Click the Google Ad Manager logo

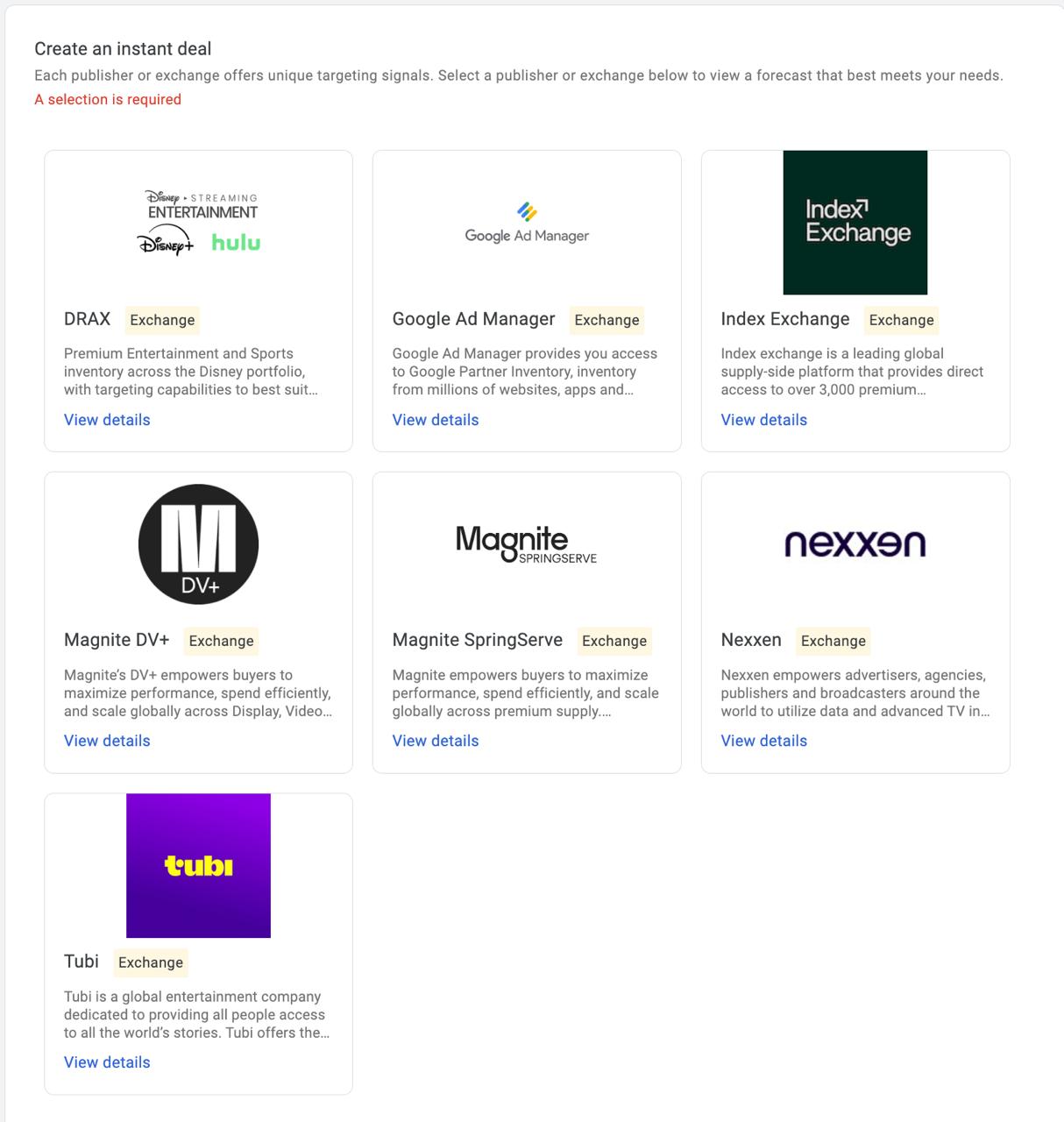(527, 223)
